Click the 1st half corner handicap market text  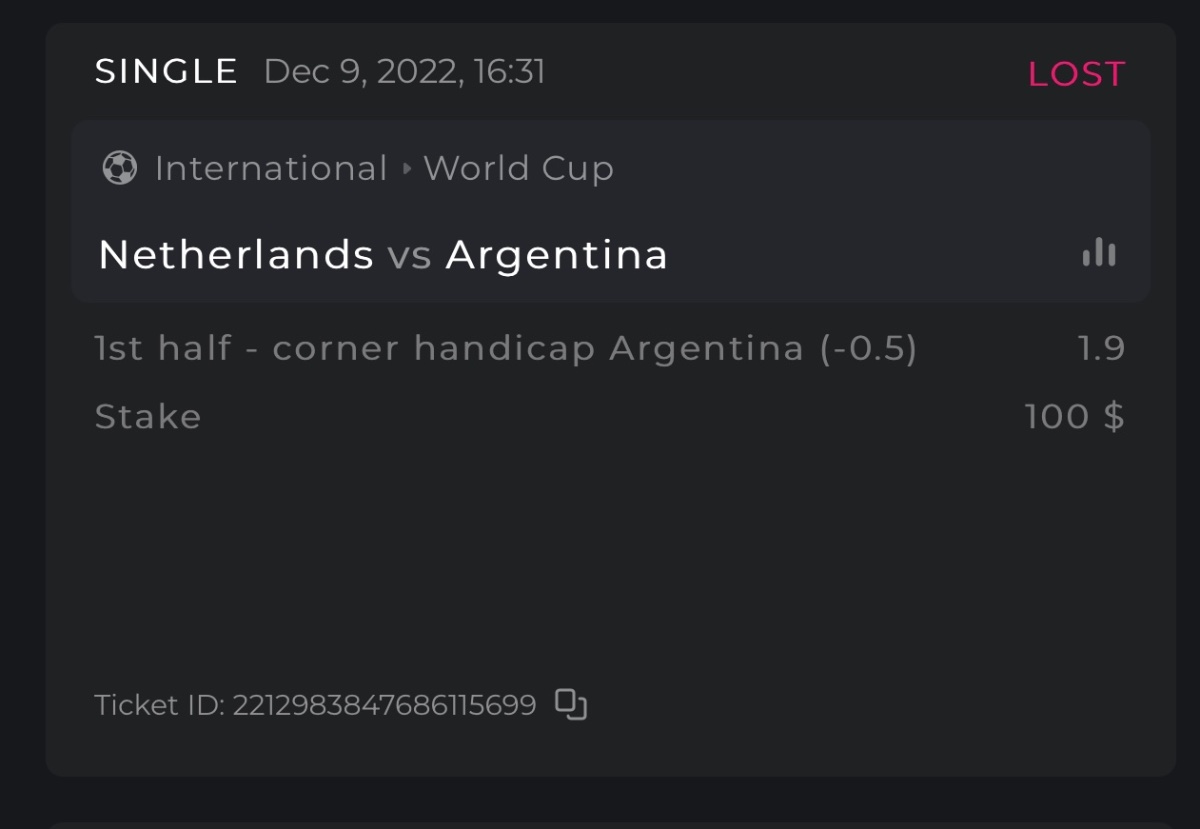pyautogui.click(x=347, y=348)
